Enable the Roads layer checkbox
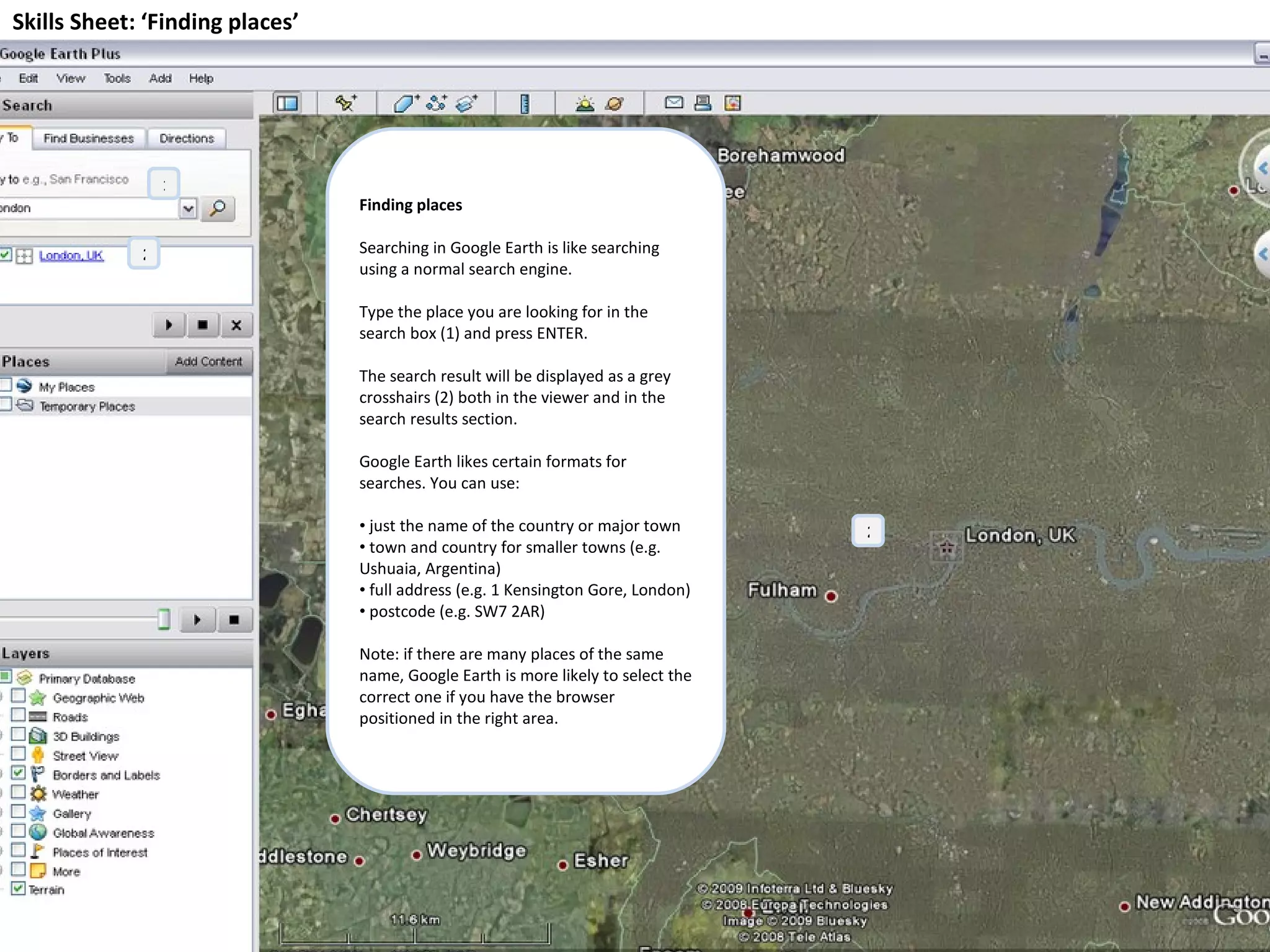Screen dimensions: 1270x952 18,715
